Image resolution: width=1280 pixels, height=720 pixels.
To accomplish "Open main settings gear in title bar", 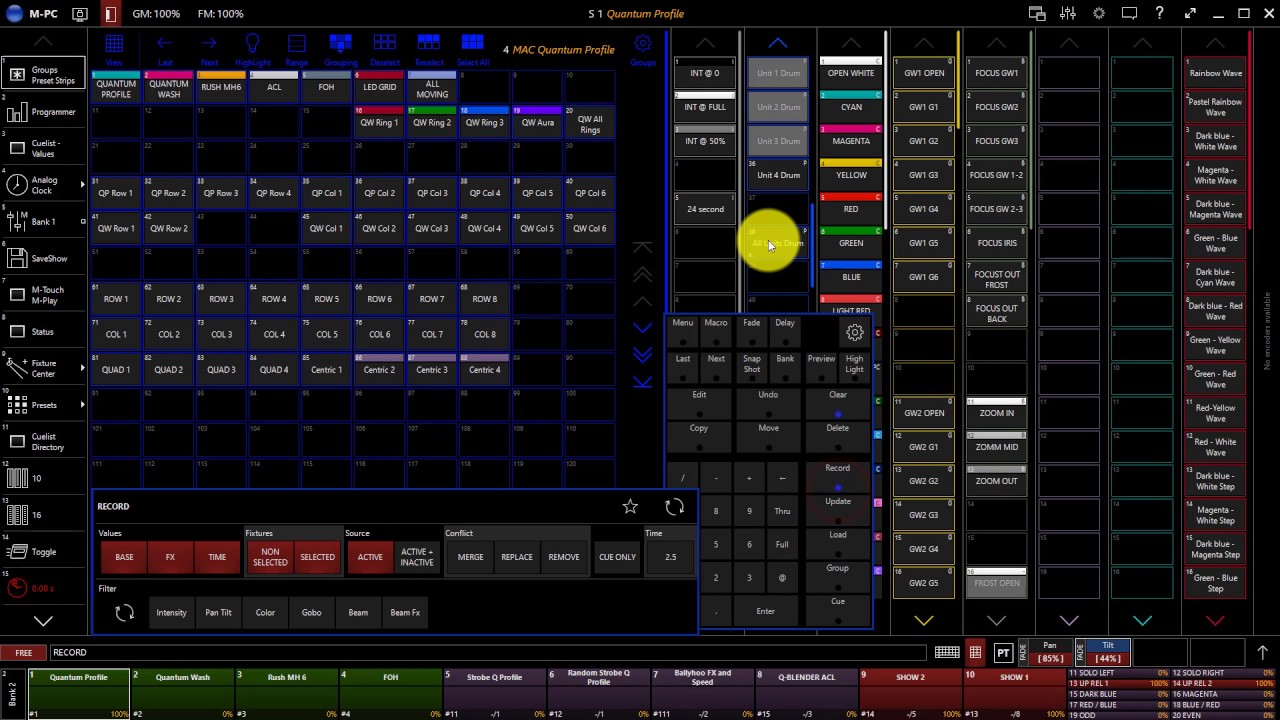I will [x=1099, y=14].
